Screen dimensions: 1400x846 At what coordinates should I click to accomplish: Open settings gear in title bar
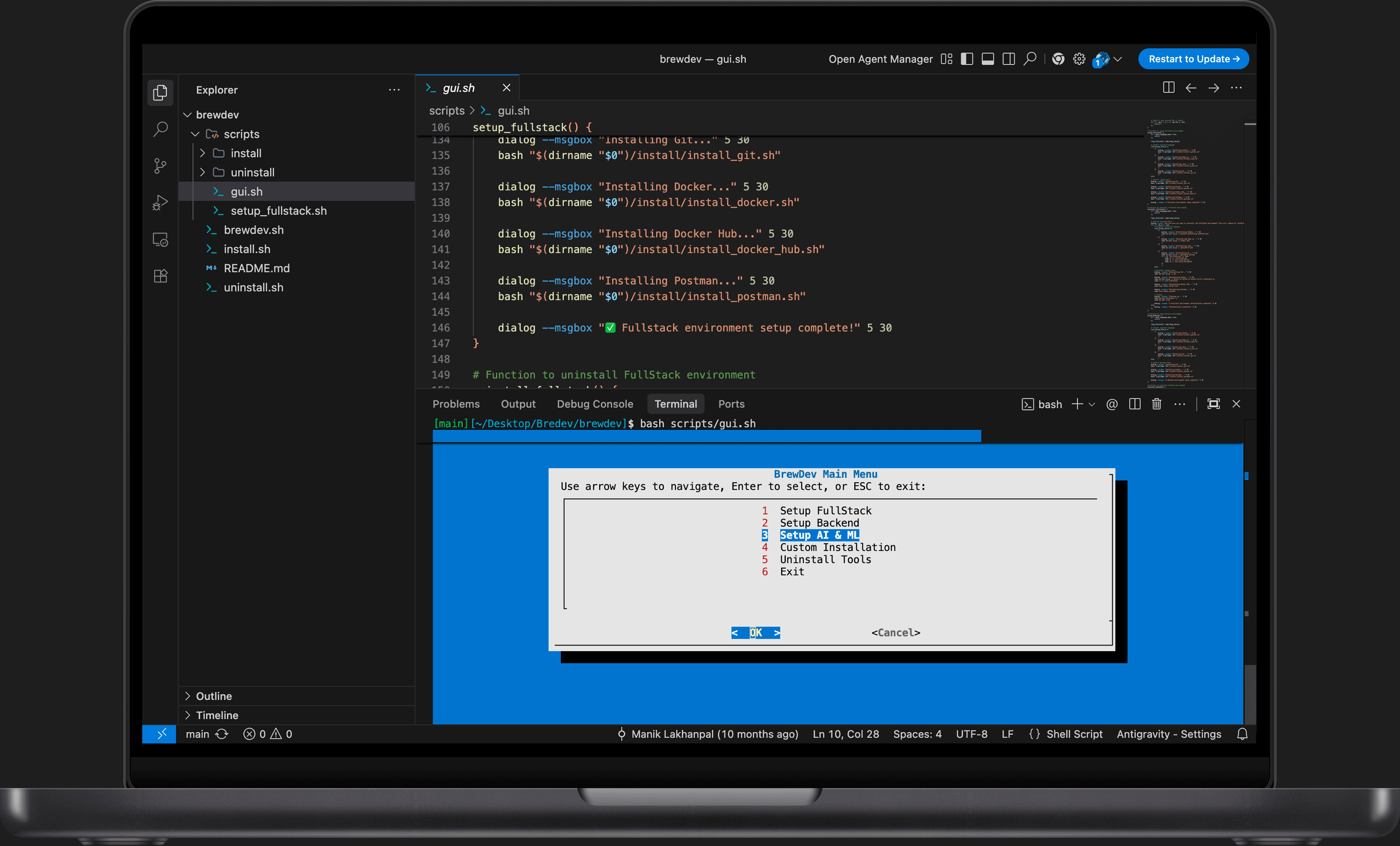coord(1079,59)
